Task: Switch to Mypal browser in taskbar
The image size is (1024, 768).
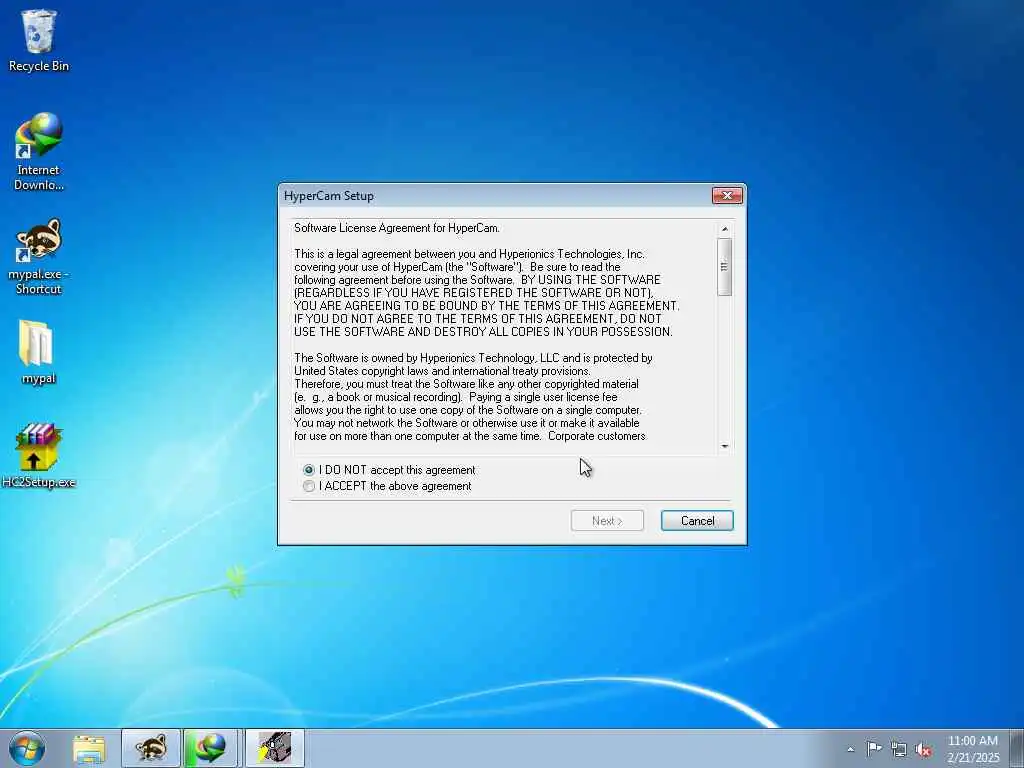Action: (151, 748)
